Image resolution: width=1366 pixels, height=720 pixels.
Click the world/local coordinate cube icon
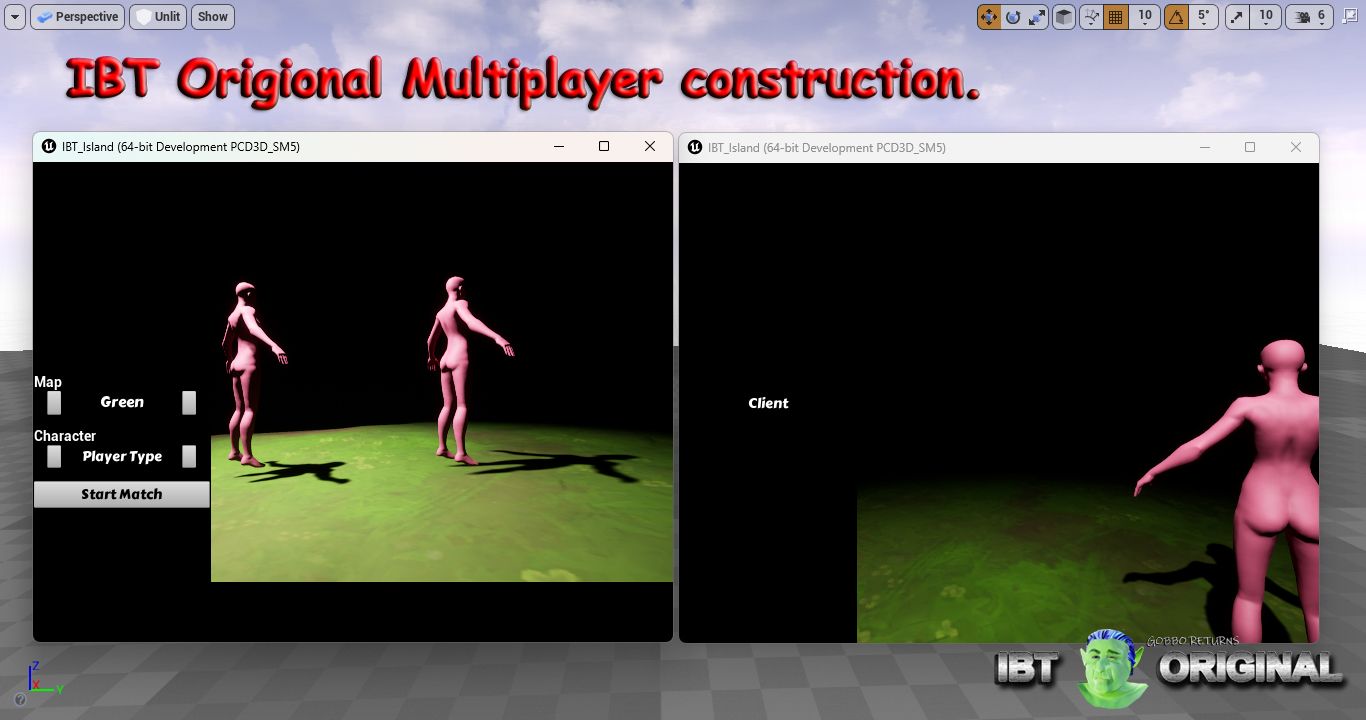(1064, 17)
